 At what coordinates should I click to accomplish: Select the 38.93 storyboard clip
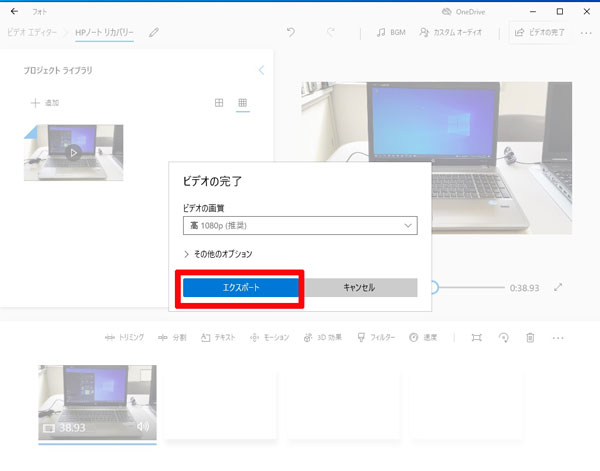pyautogui.click(x=98, y=403)
